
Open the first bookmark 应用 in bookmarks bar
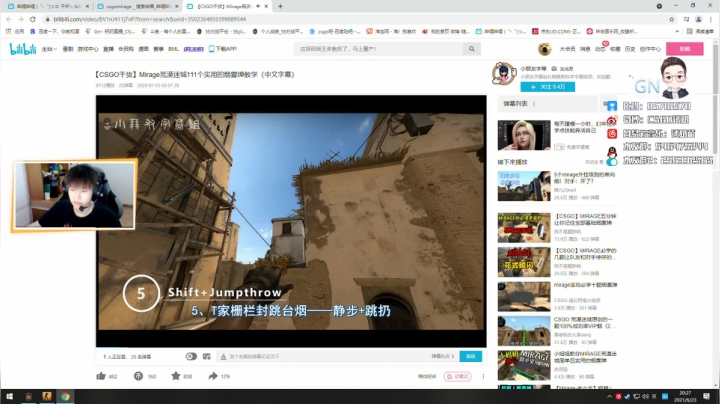click(15, 32)
